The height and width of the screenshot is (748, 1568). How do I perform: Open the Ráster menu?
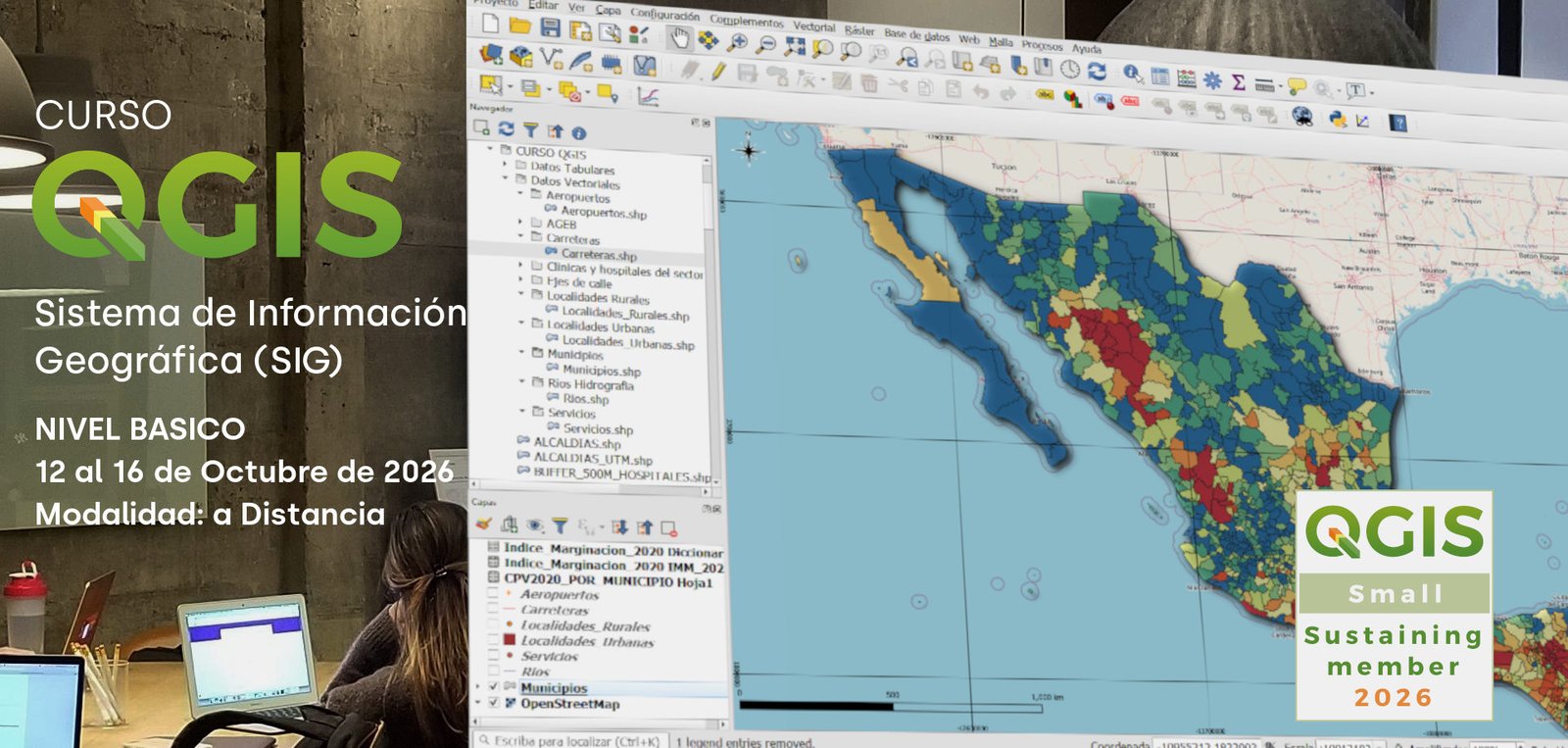[x=859, y=30]
